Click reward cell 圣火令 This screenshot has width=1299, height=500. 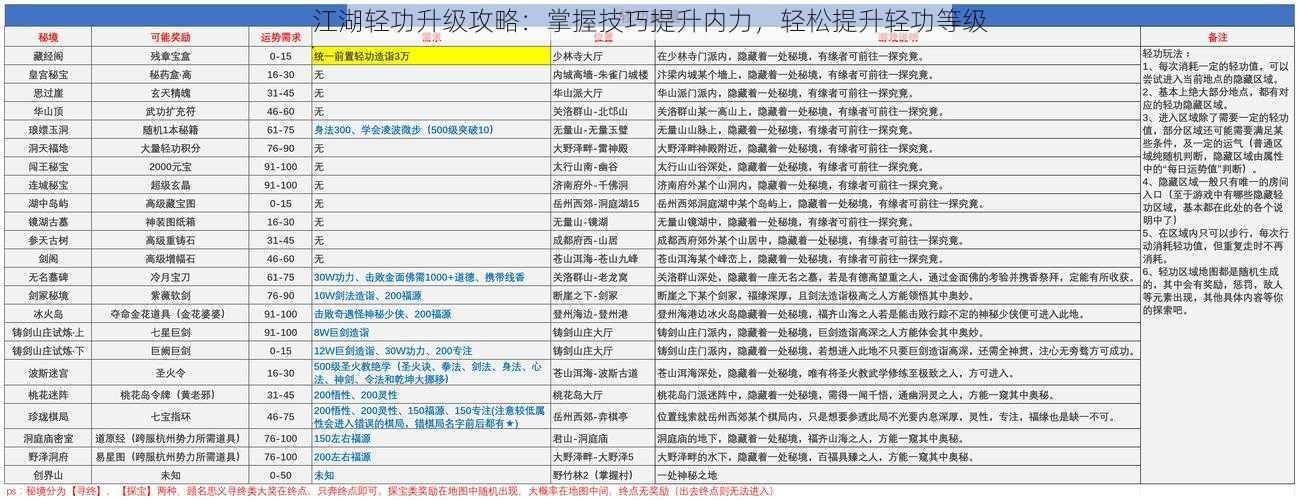coord(171,372)
